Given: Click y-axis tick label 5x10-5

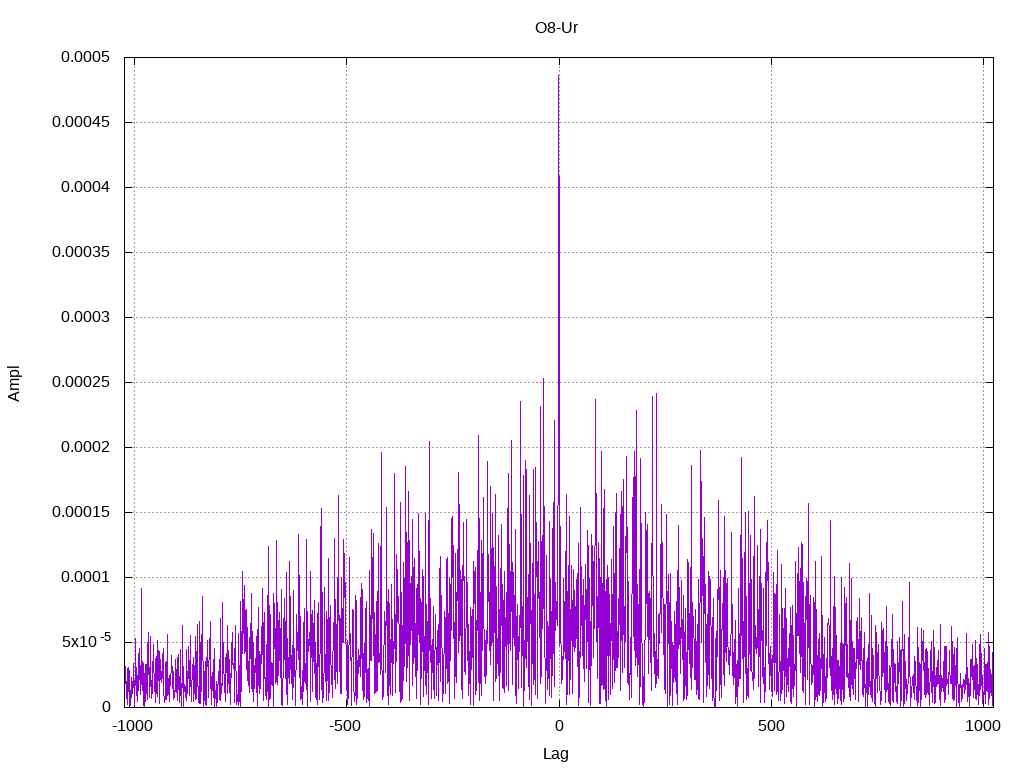Looking at the screenshot, I should coord(86,641).
